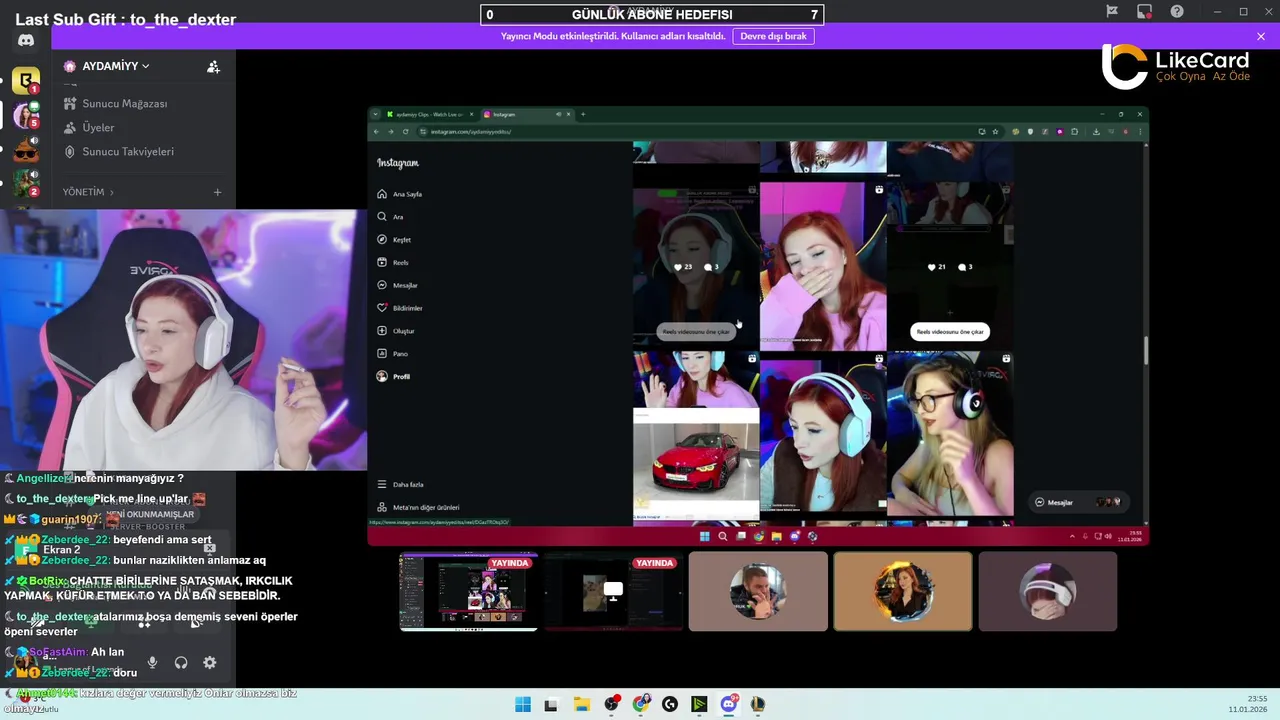Toggle Discord headphone deafen
Screen dimensions: 1280x720
tap(181, 662)
